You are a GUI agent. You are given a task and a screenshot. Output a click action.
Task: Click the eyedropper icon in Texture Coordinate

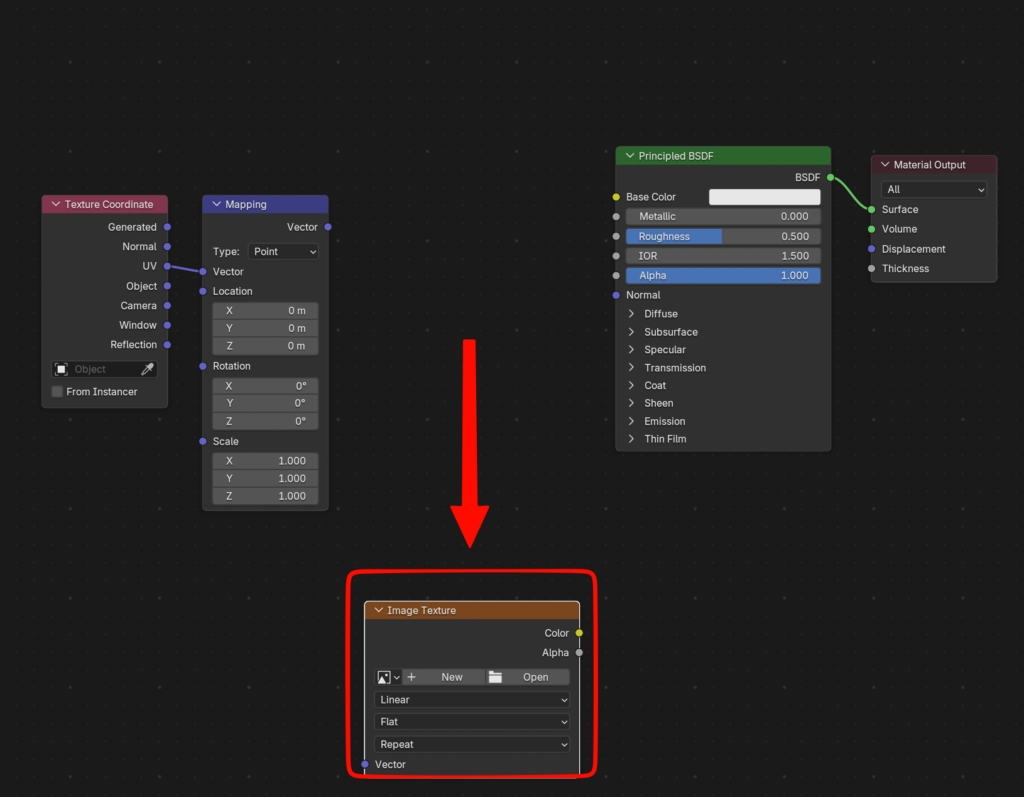click(147, 369)
